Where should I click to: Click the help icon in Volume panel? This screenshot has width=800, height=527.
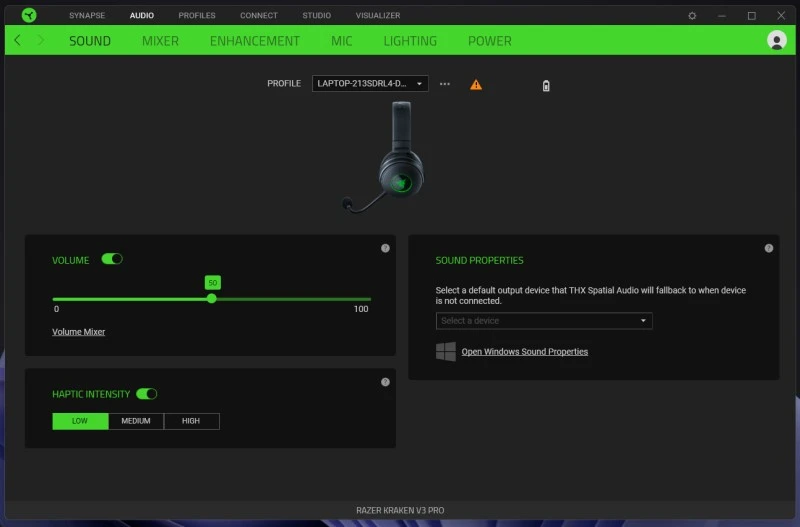click(x=385, y=248)
